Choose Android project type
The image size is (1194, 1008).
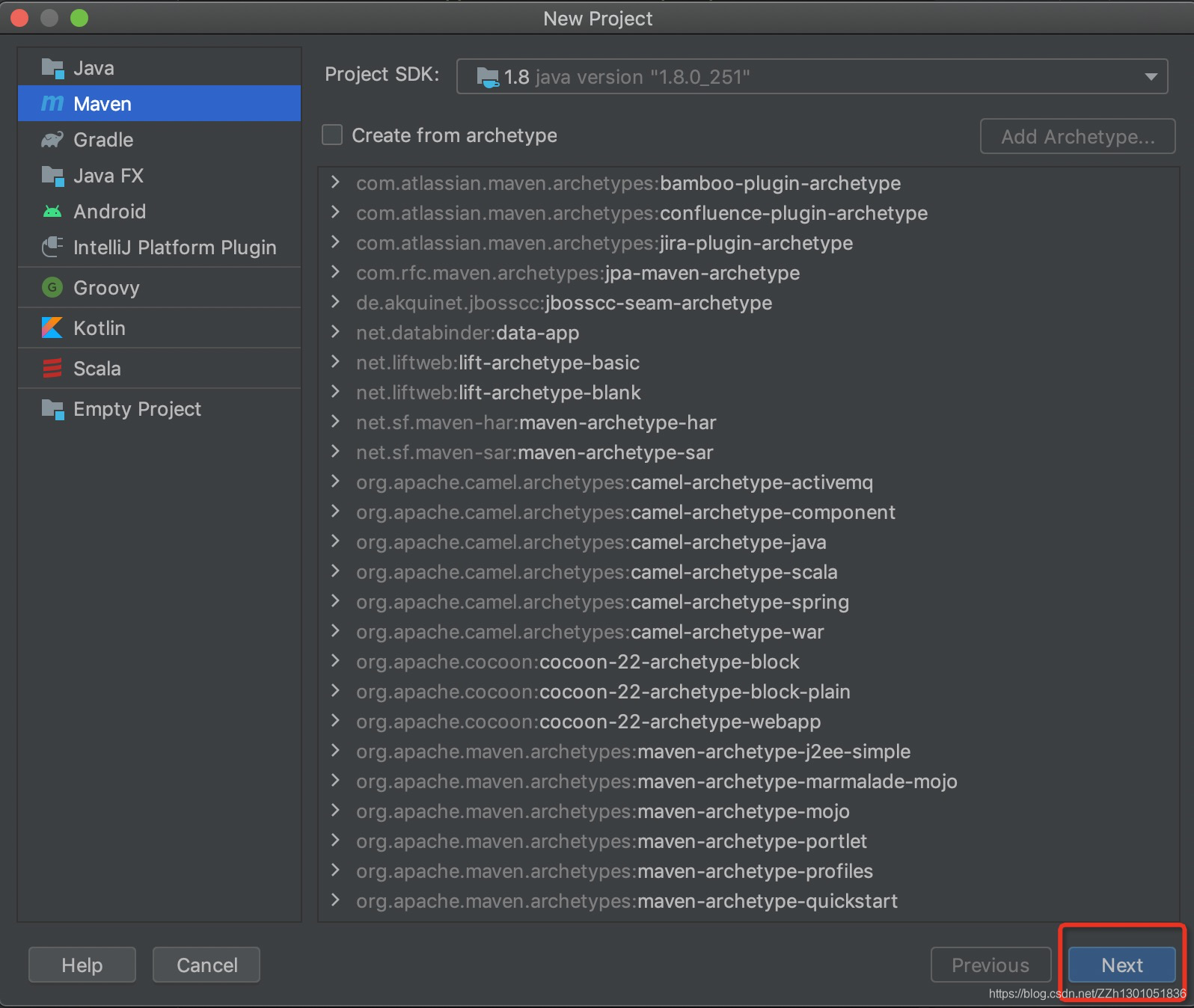click(x=159, y=212)
